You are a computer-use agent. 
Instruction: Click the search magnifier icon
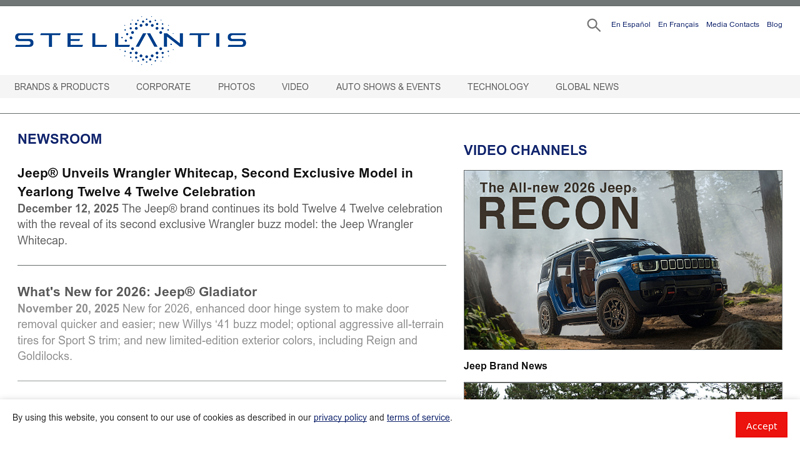point(593,25)
